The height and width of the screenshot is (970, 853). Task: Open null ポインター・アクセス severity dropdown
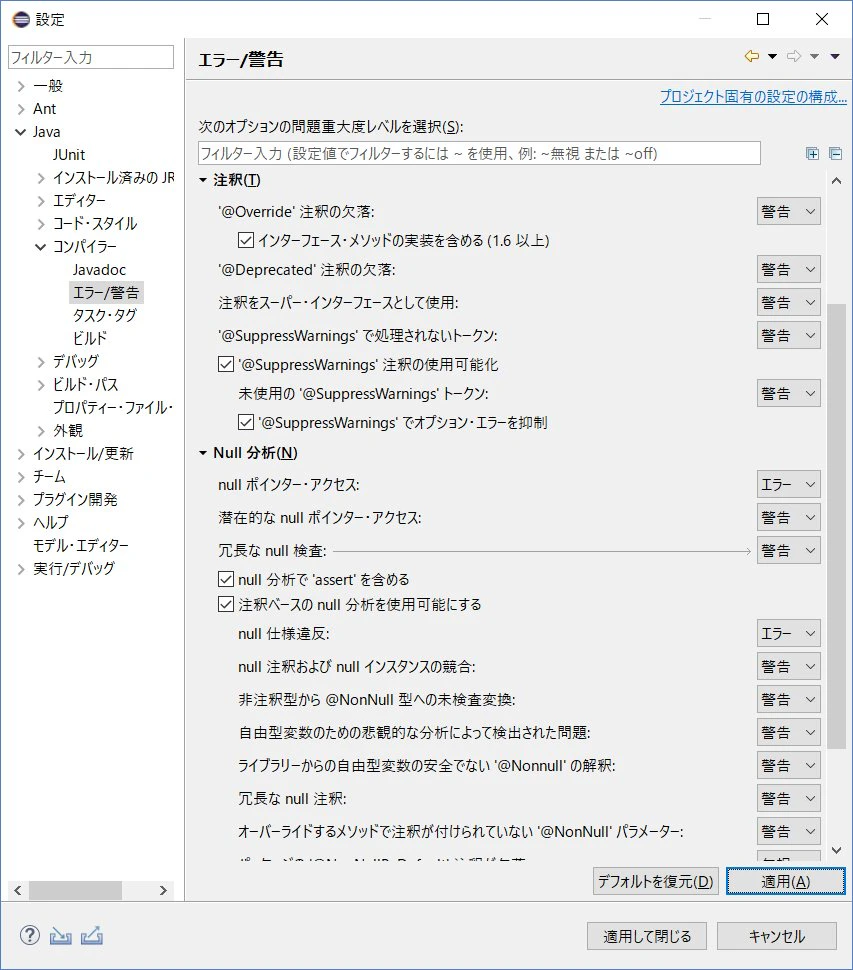789,484
